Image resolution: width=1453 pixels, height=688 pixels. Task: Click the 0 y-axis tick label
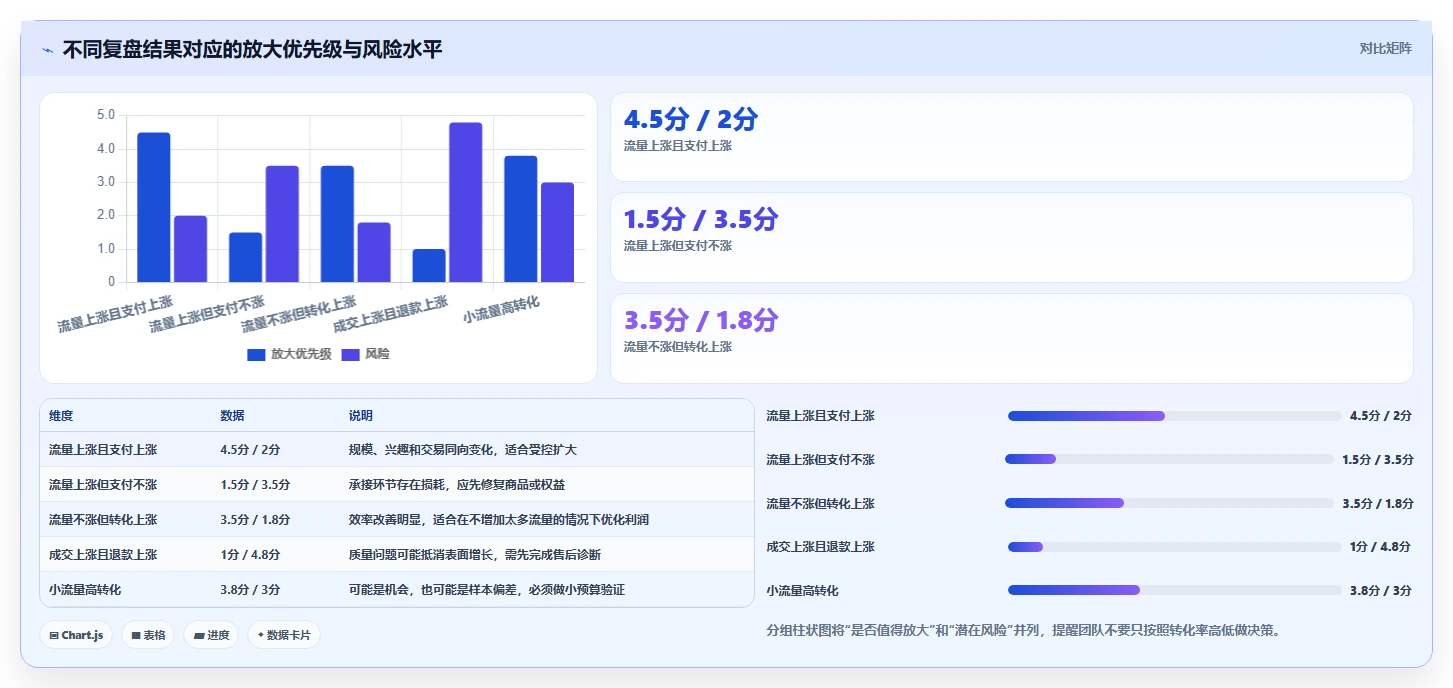[111, 282]
